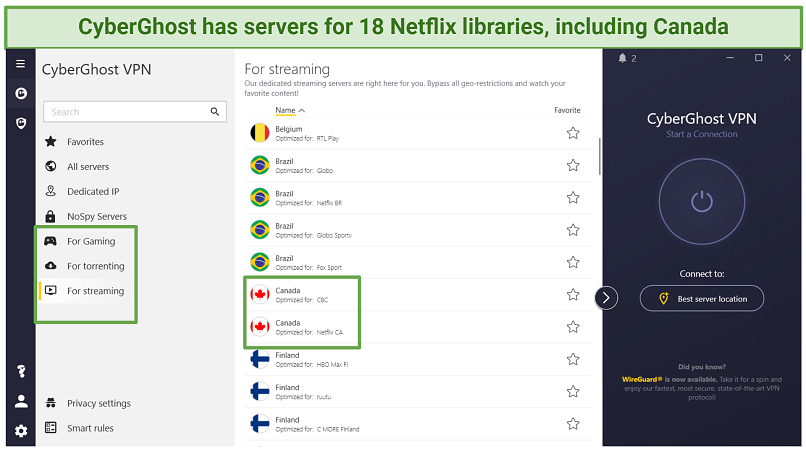The image size is (806, 453).
Task: Click the For torrenting cloud icon
Action: point(50,266)
